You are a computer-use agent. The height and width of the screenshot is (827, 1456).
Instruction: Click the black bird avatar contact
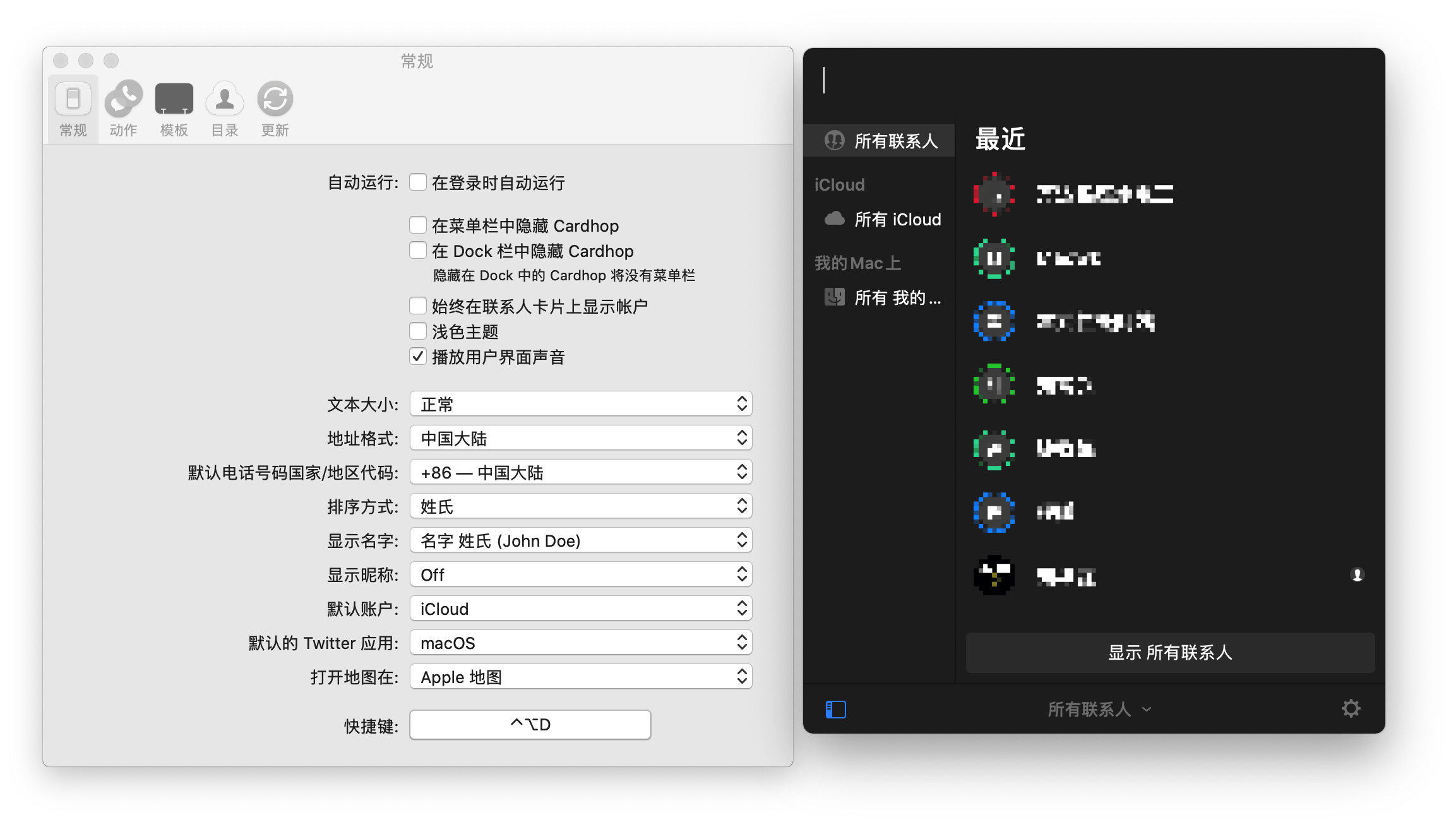click(x=994, y=575)
